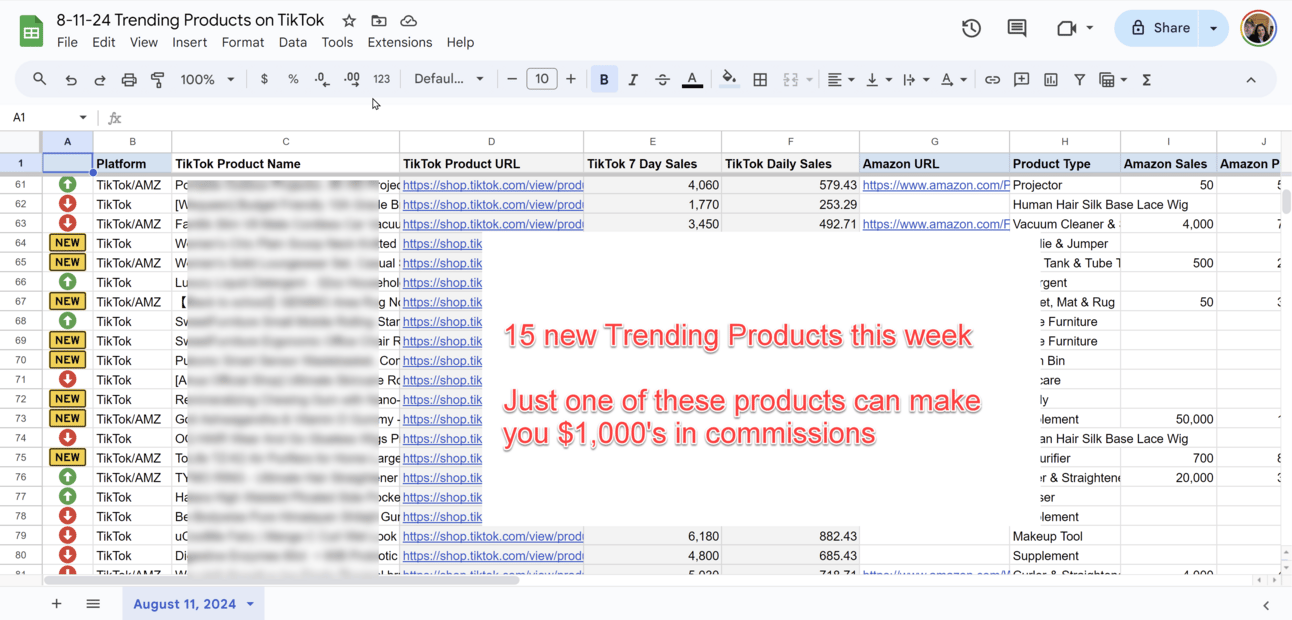Decrease decimal places
Viewport: 1292px width, 620px height.
322,79
